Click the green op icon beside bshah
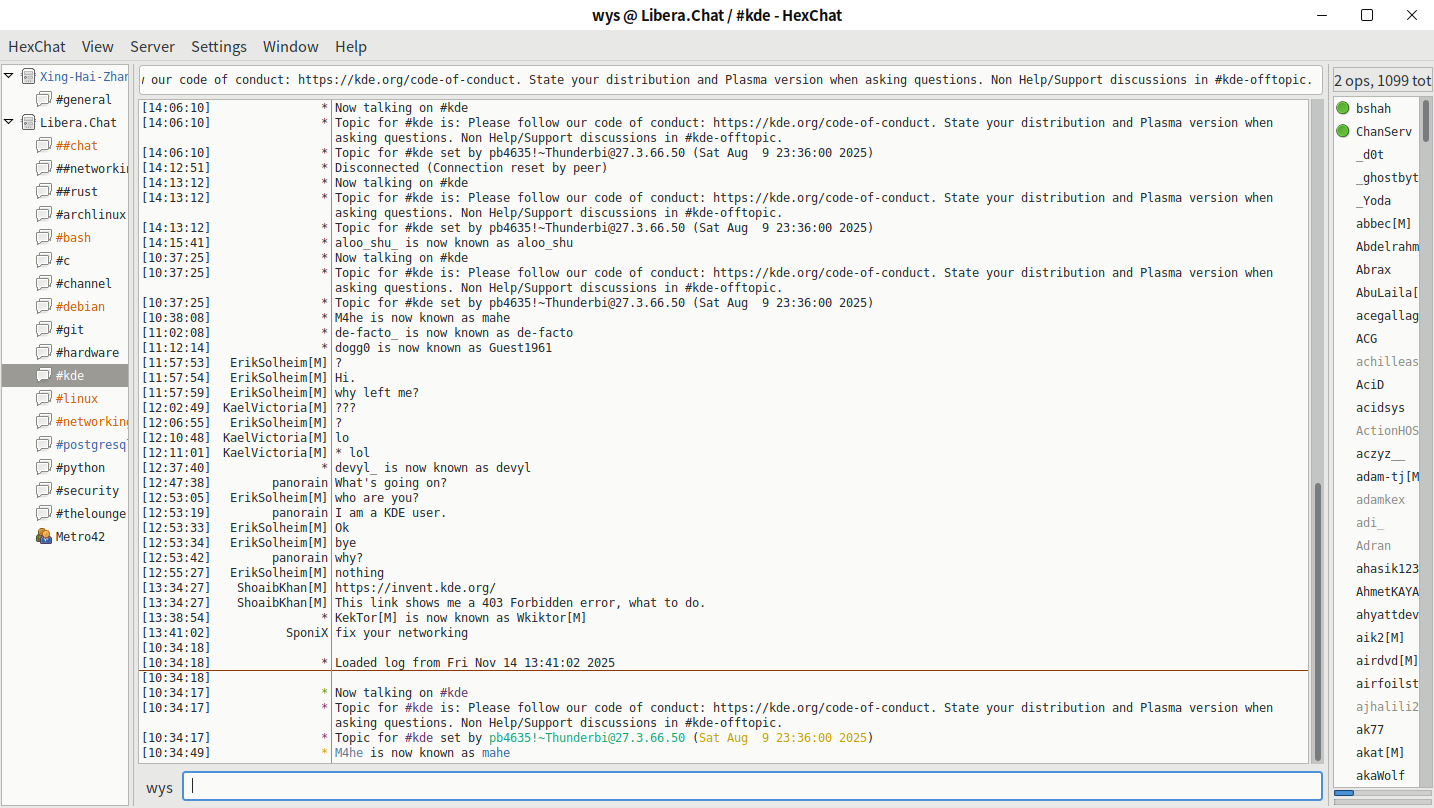 (1343, 108)
